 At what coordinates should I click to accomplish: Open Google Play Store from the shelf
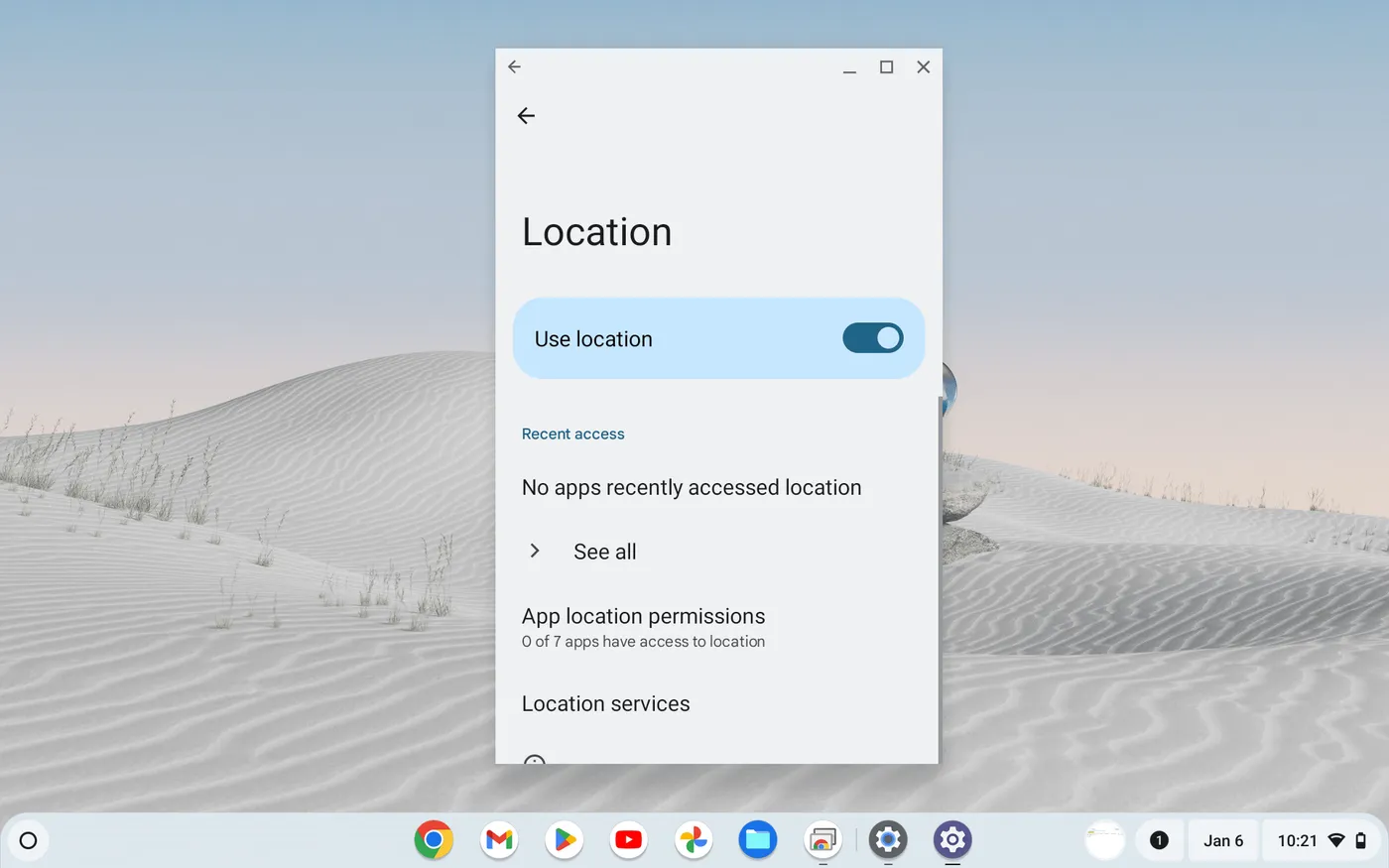point(564,840)
